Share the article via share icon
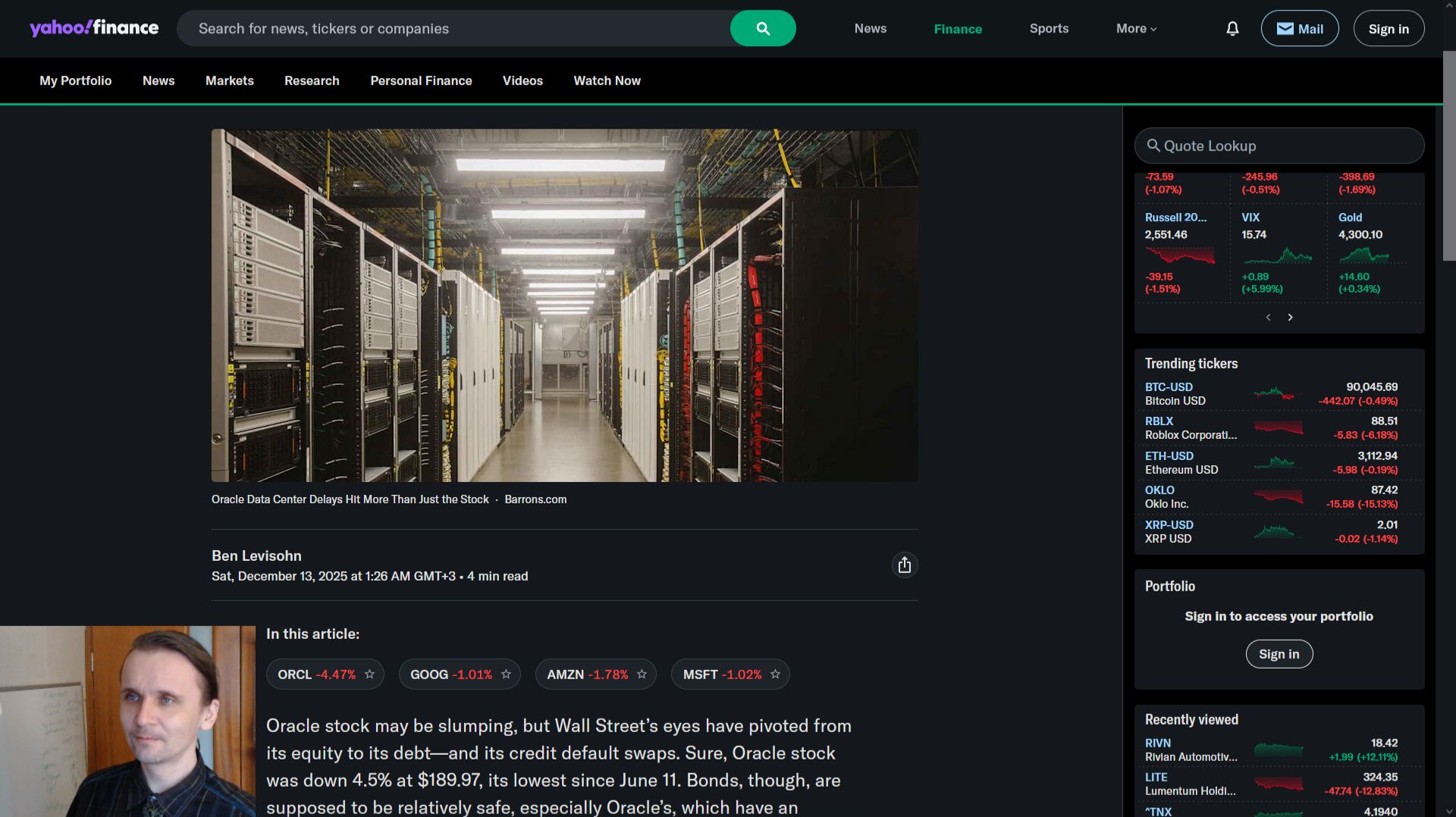The height and width of the screenshot is (817, 1456). pyautogui.click(x=905, y=565)
